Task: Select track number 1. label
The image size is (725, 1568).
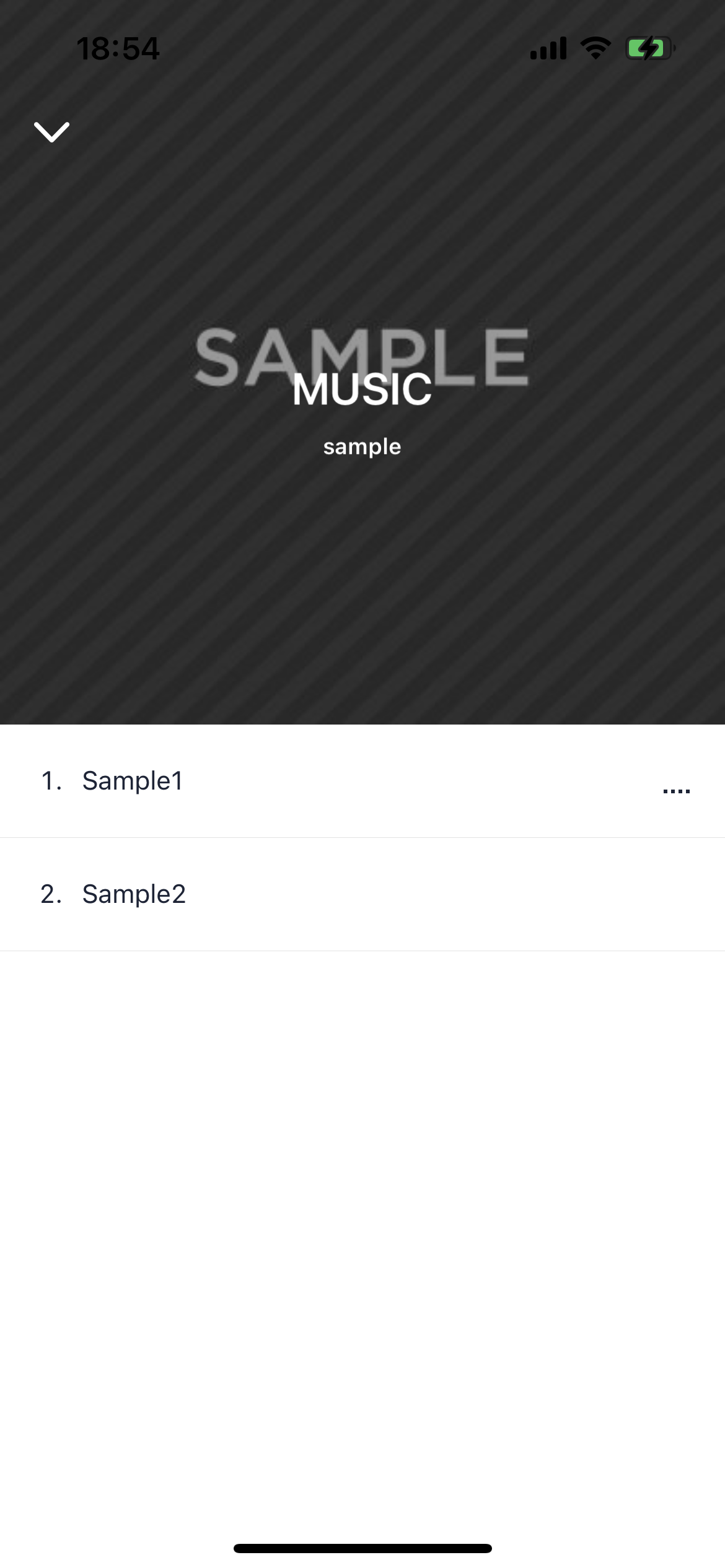Action: 51,781
